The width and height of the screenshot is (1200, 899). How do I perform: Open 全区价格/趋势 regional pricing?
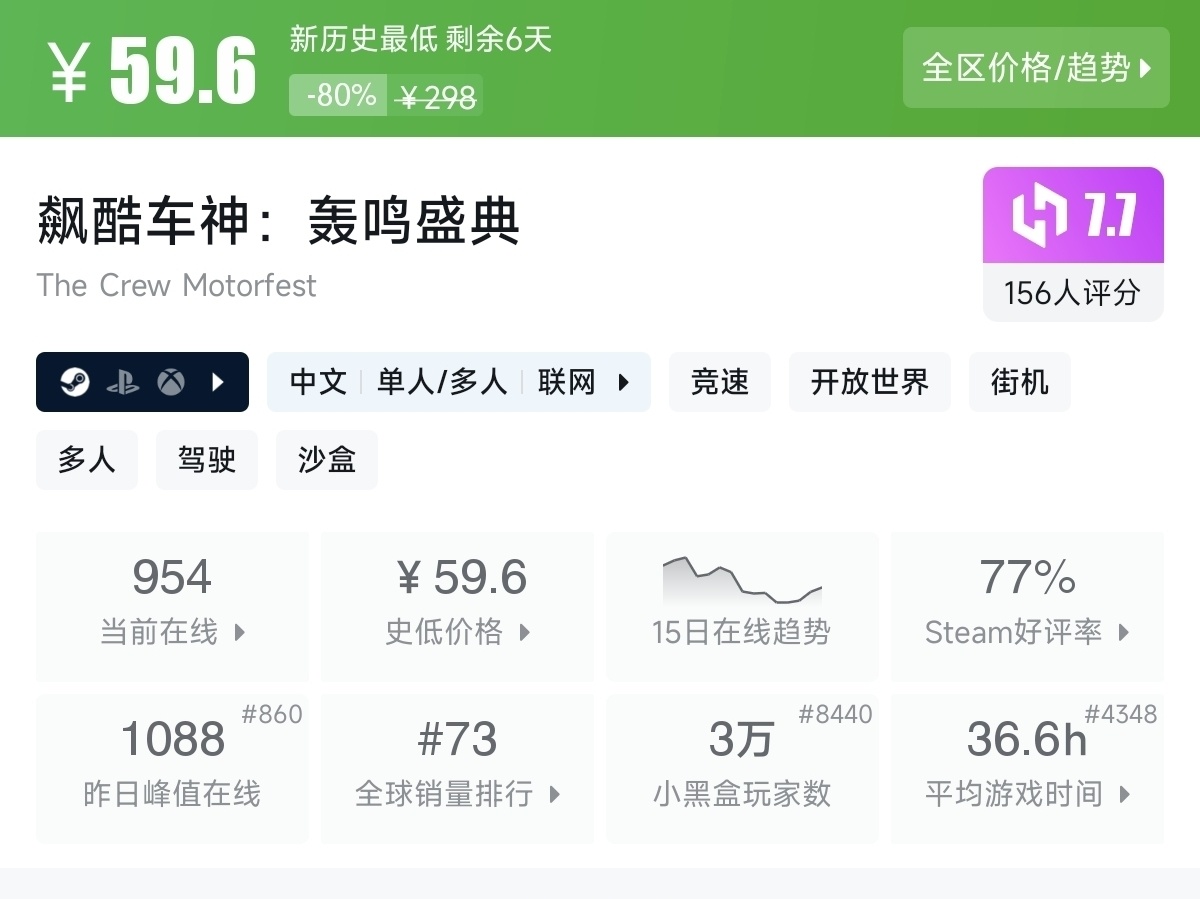[x=1036, y=68]
